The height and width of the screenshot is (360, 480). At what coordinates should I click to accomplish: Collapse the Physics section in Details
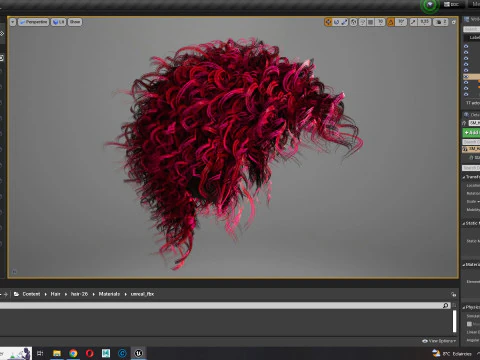464,307
